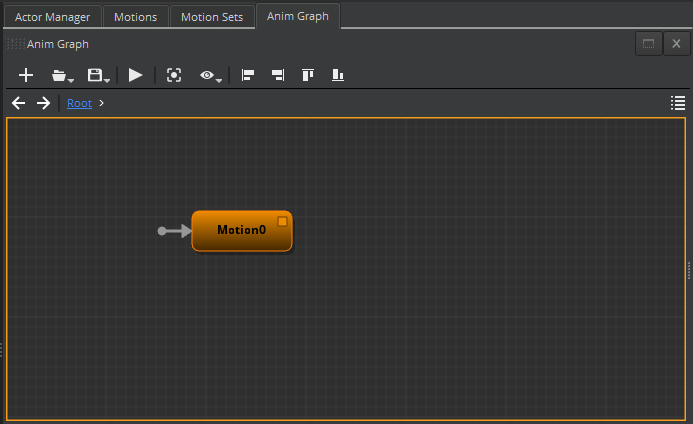The image size is (693, 424).
Task: Open the eye icon visualization options
Action: coord(209,75)
